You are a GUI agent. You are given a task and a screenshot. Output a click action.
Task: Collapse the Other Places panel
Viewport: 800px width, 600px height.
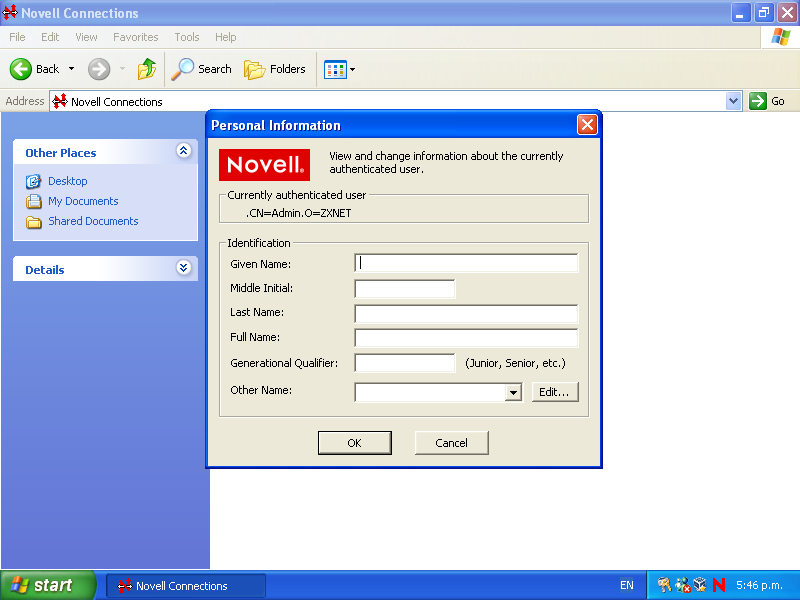(184, 151)
